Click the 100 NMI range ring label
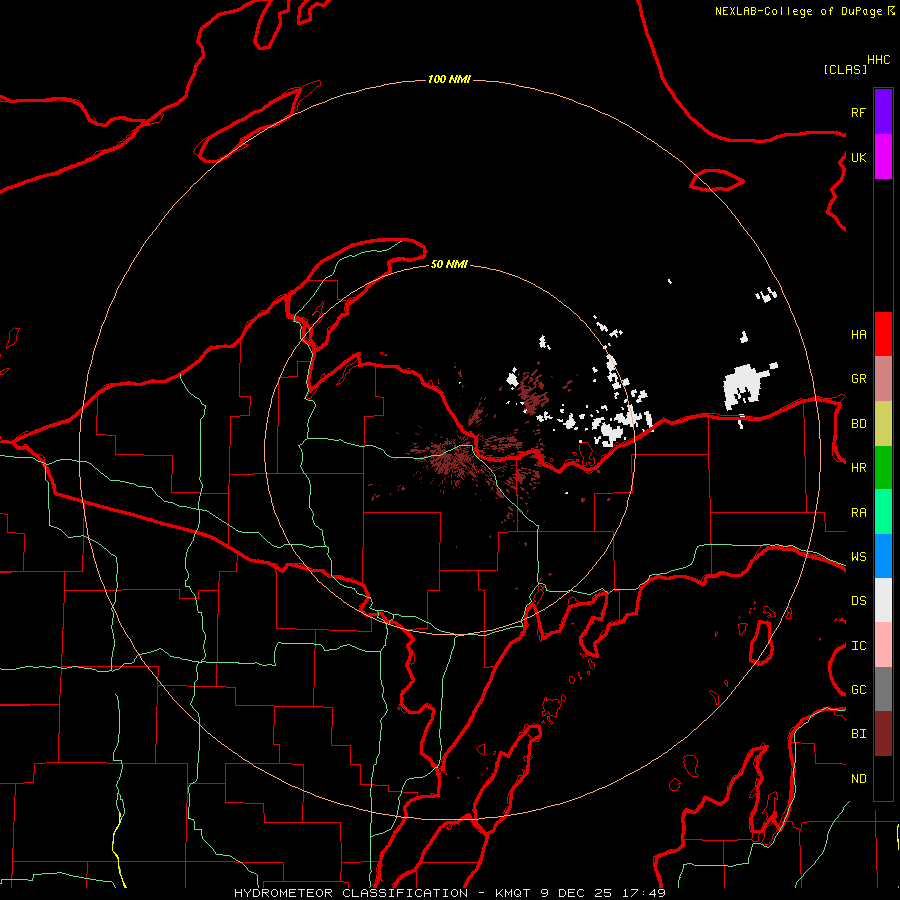The width and height of the screenshot is (900, 900). point(449,79)
